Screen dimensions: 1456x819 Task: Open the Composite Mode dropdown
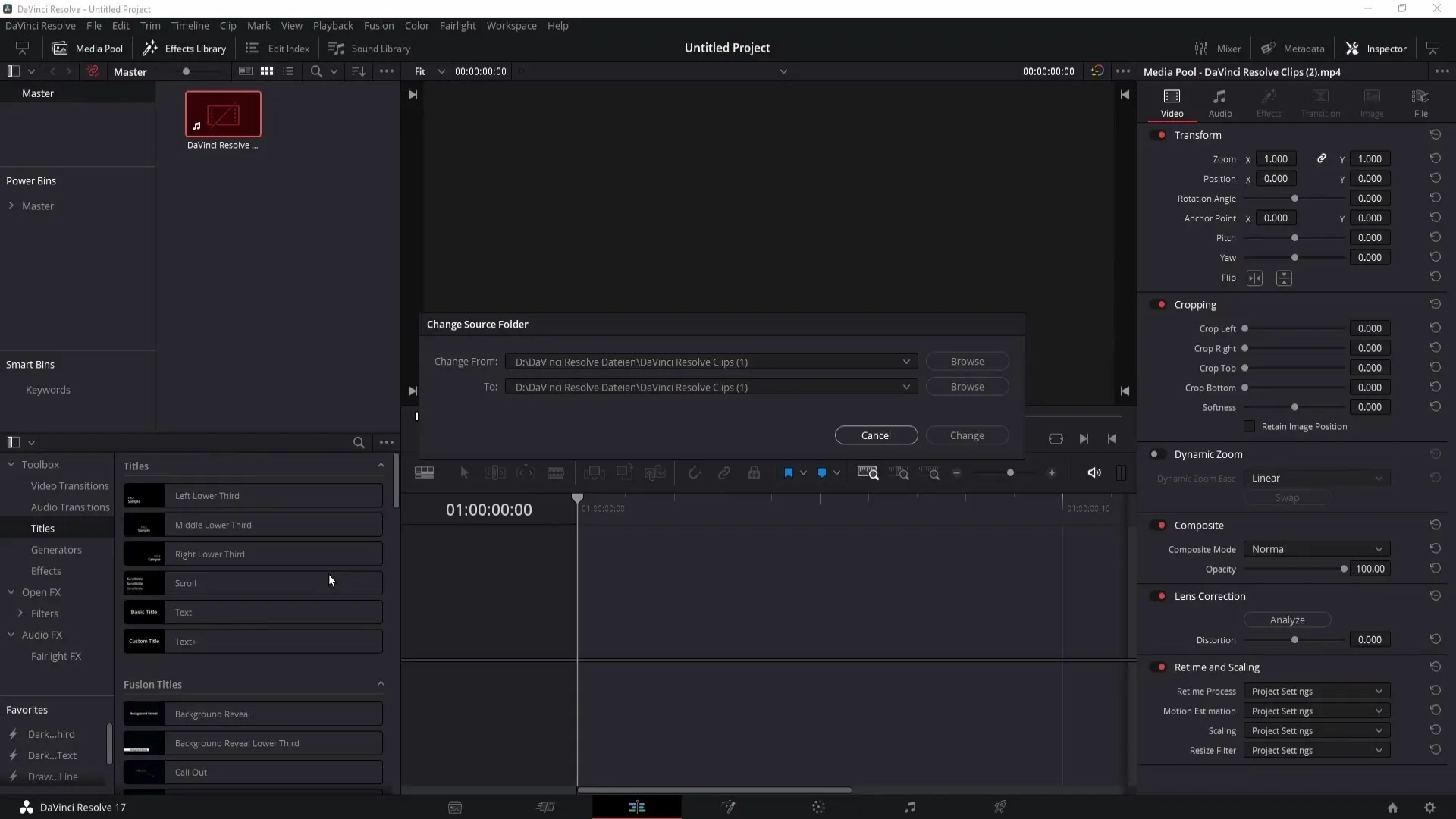pos(1315,548)
